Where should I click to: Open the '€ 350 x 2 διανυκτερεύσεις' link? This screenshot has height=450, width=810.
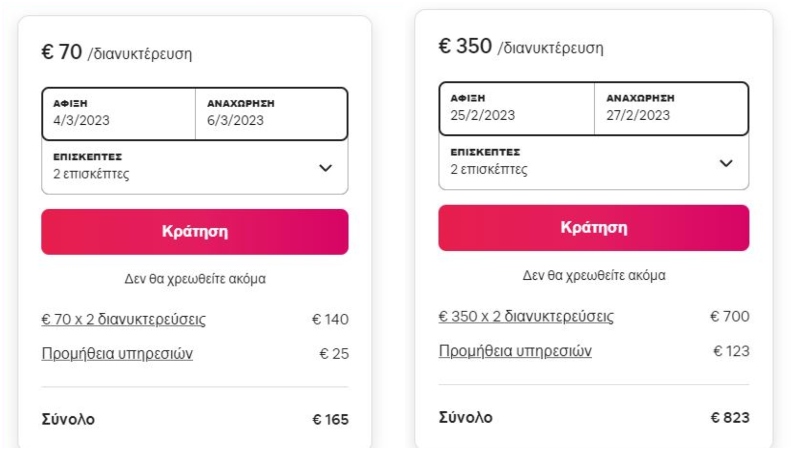tap(526, 317)
